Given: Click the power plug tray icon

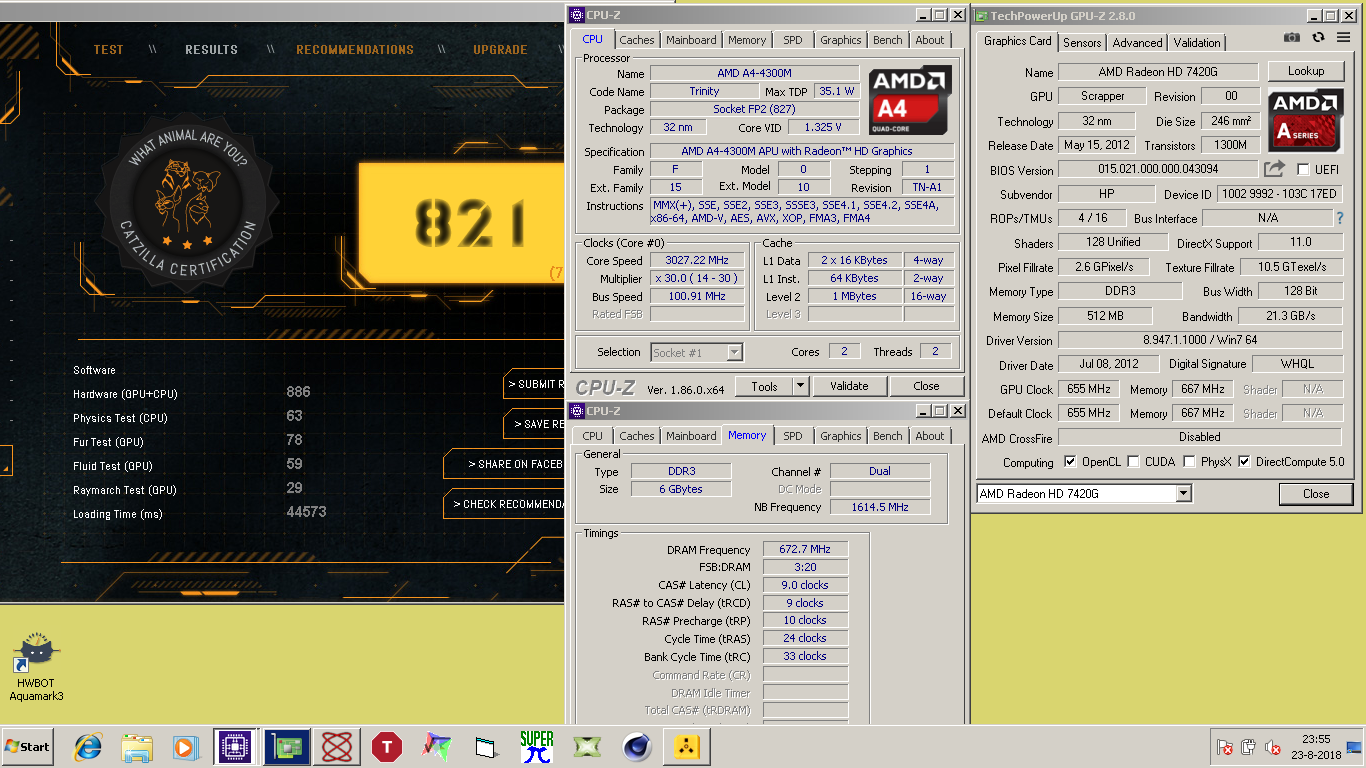Looking at the screenshot, I should pyautogui.click(x=1248, y=747).
